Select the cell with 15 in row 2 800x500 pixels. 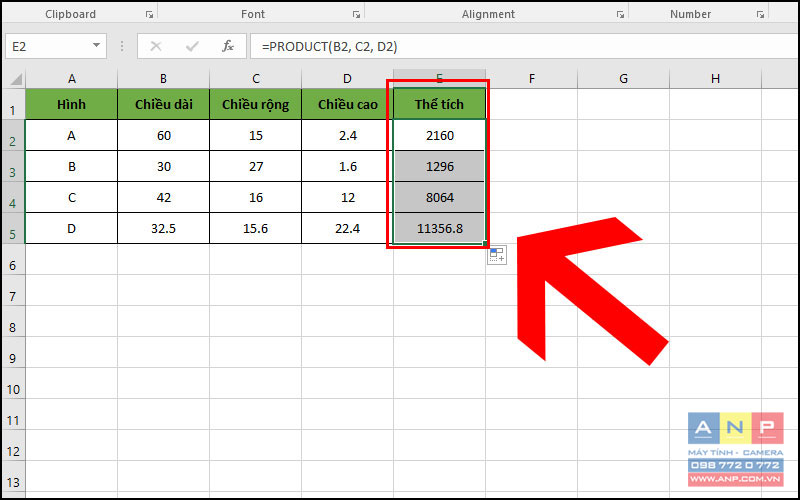[256, 136]
